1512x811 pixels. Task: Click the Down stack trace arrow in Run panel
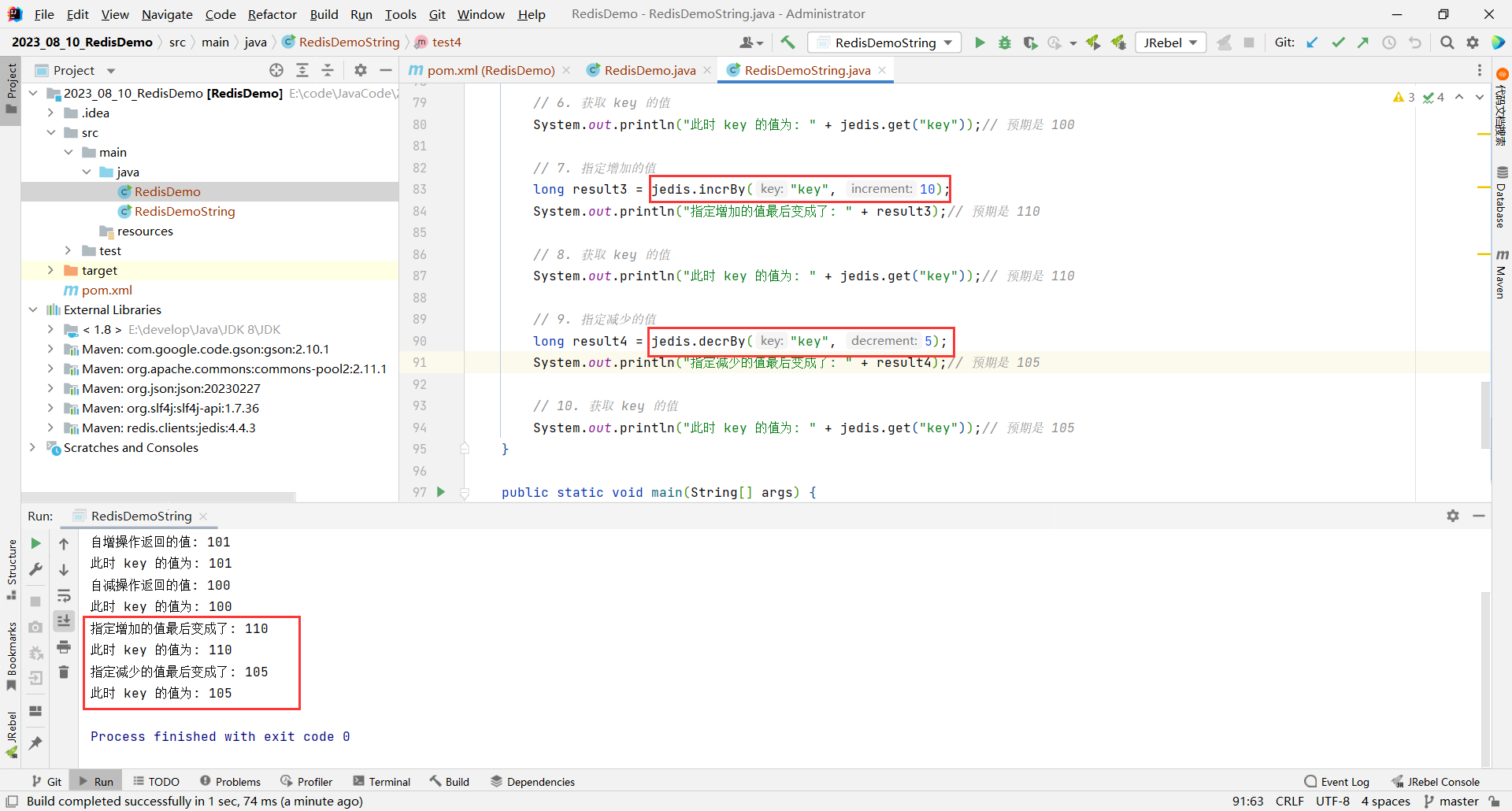point(64,569)
